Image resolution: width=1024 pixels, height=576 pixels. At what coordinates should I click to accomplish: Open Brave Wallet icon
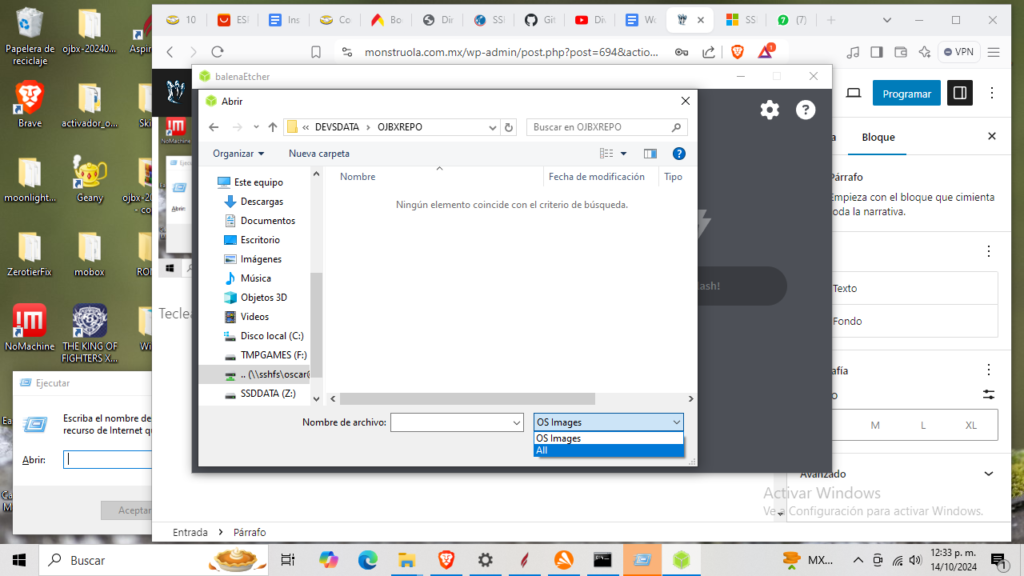[901, 52]
